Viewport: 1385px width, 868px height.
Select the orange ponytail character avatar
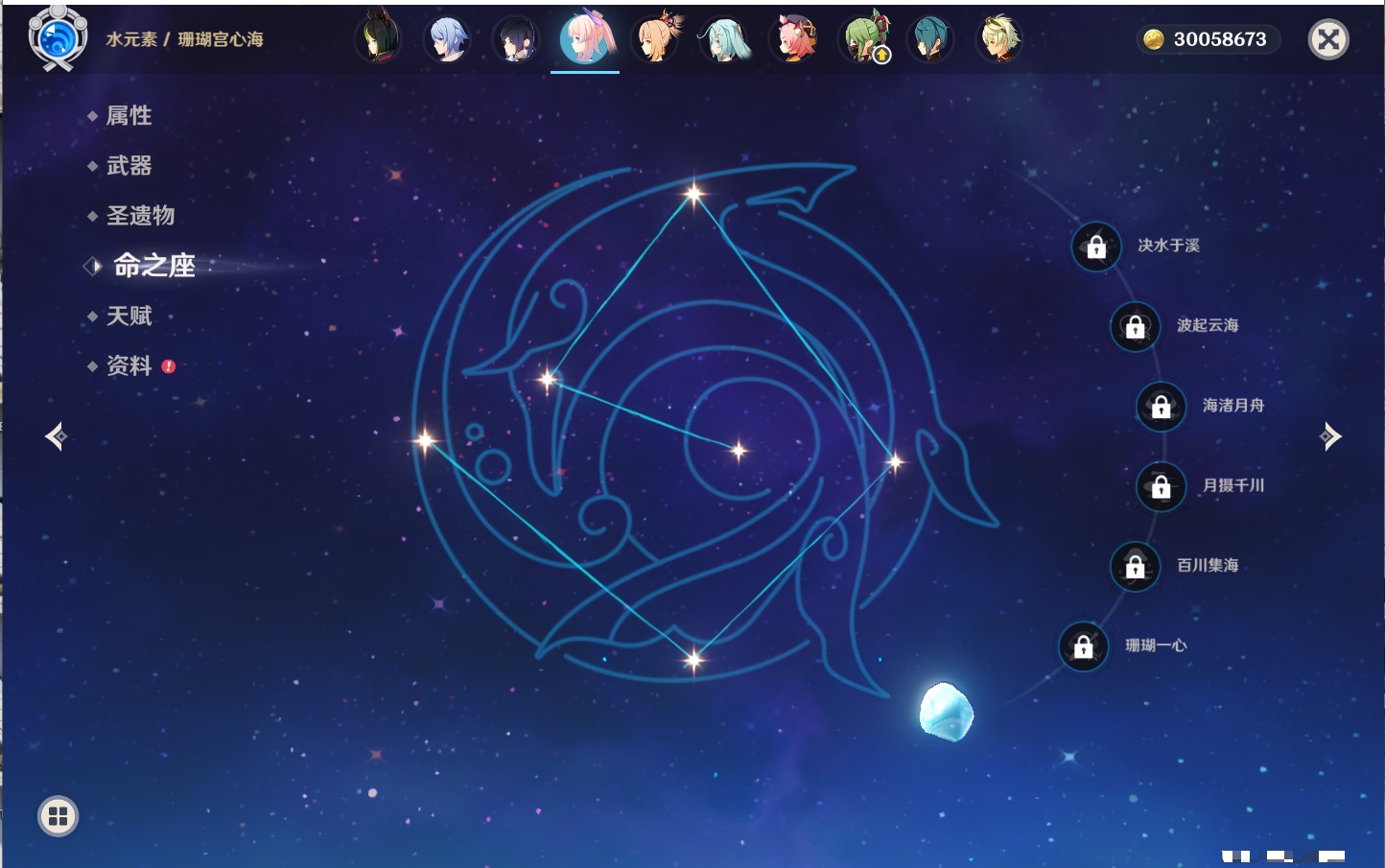tap(656, 39)
